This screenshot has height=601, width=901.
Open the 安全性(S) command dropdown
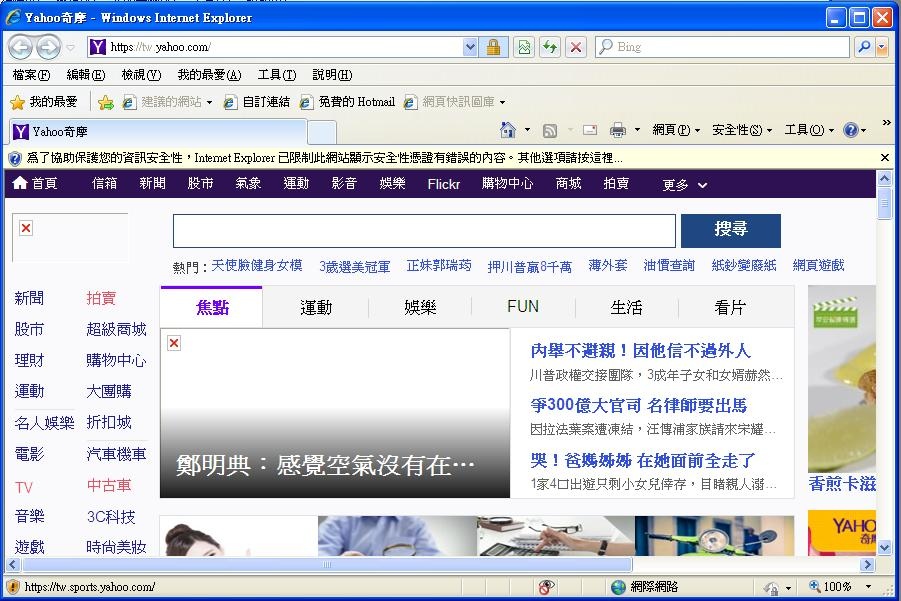(x=742, y=130)
